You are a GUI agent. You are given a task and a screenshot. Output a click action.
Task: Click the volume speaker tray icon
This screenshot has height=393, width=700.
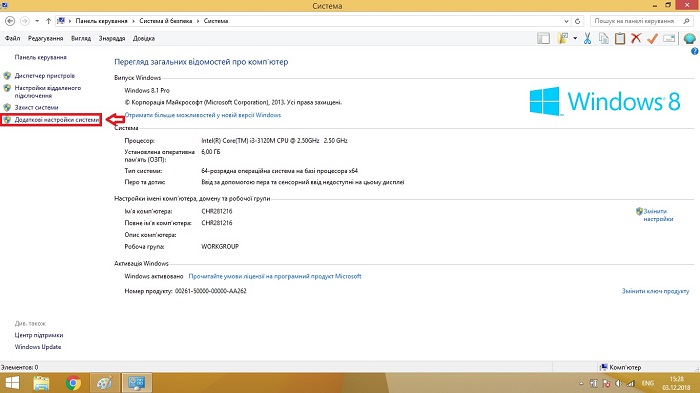tap(618, 383)
